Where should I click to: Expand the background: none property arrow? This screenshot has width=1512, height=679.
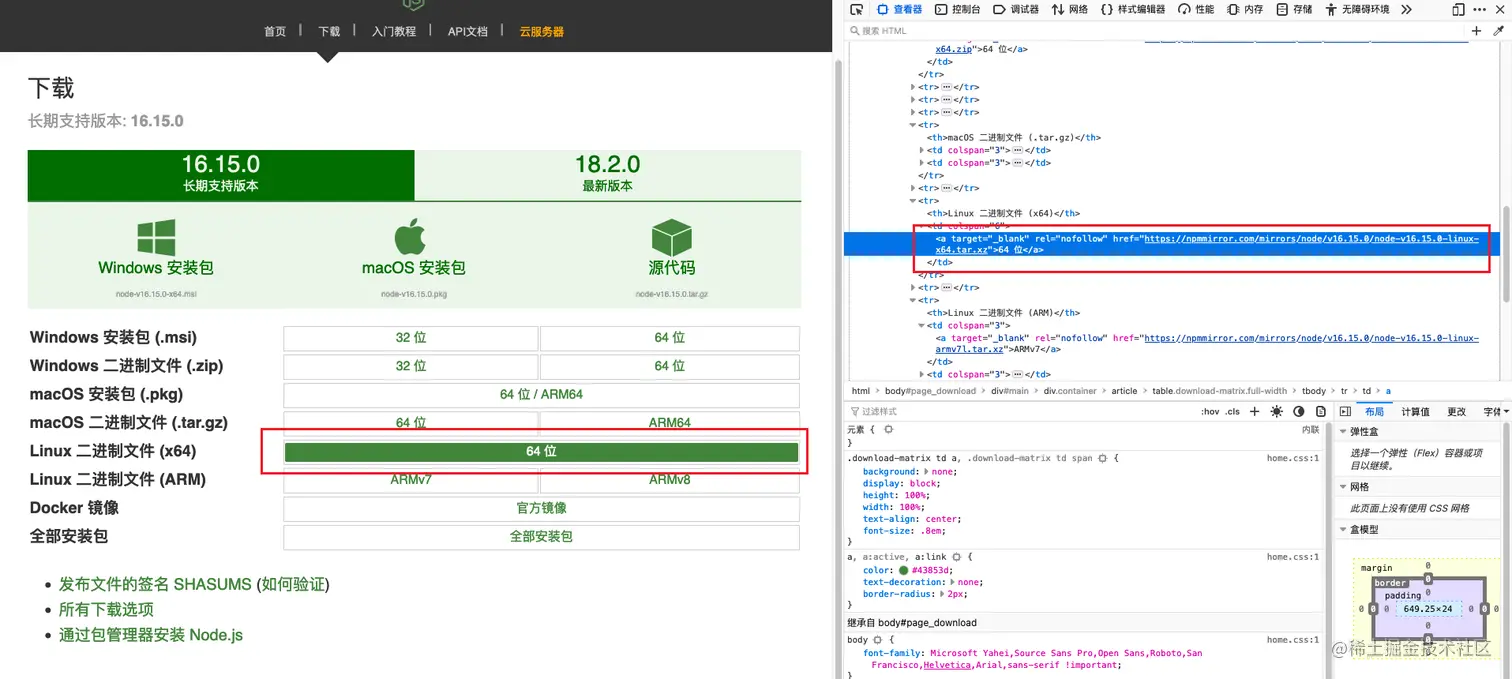pos(925,471)
